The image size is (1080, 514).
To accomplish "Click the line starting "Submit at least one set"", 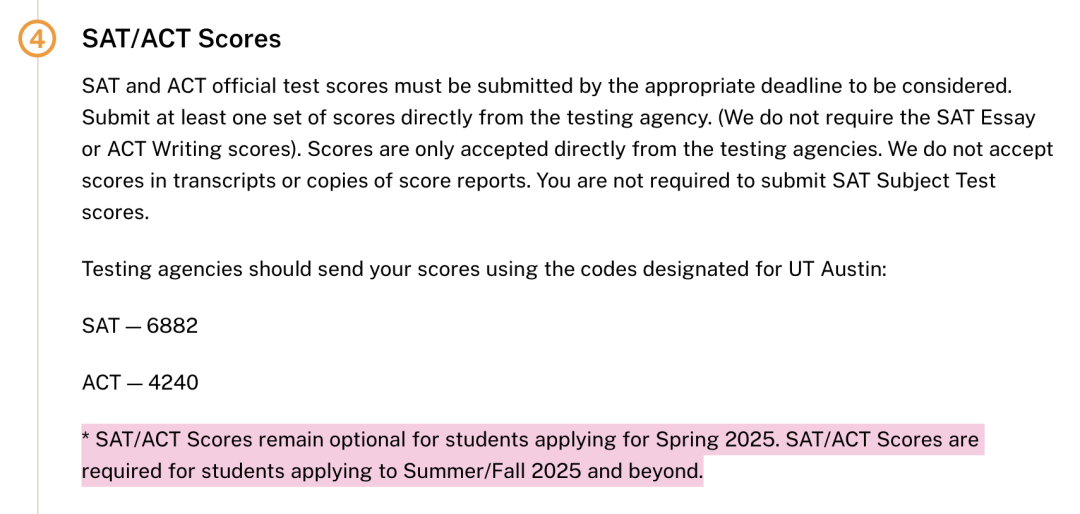I will click(559, 118).
